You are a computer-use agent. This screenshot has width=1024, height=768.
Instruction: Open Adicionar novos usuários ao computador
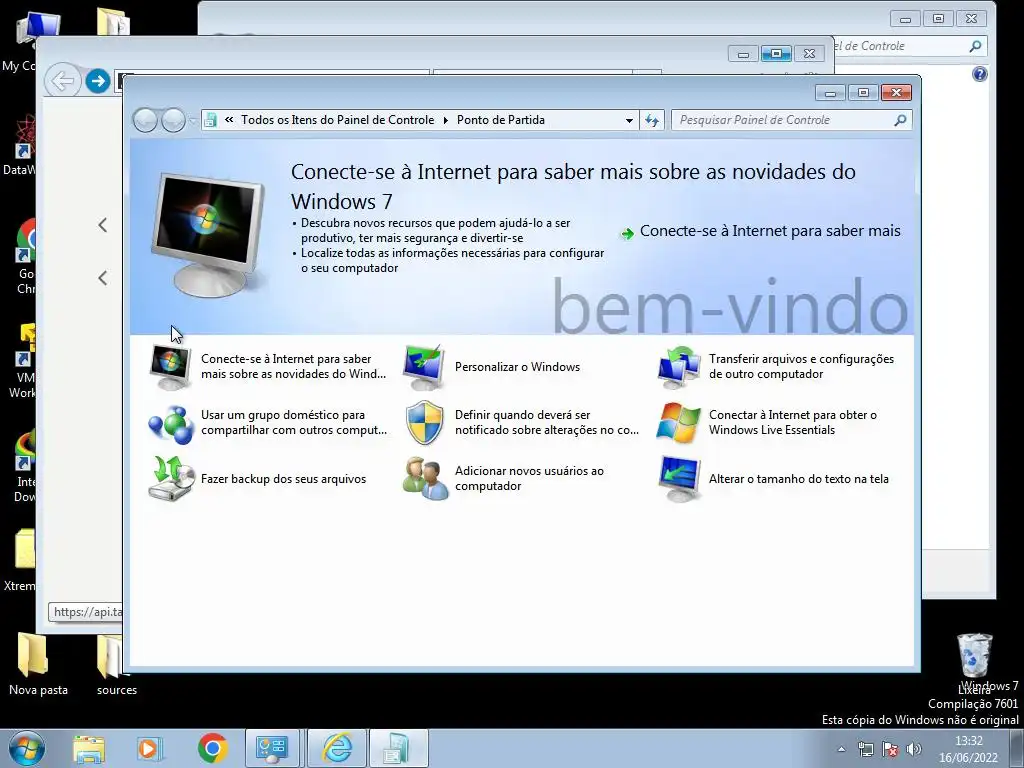coord(530,479)
